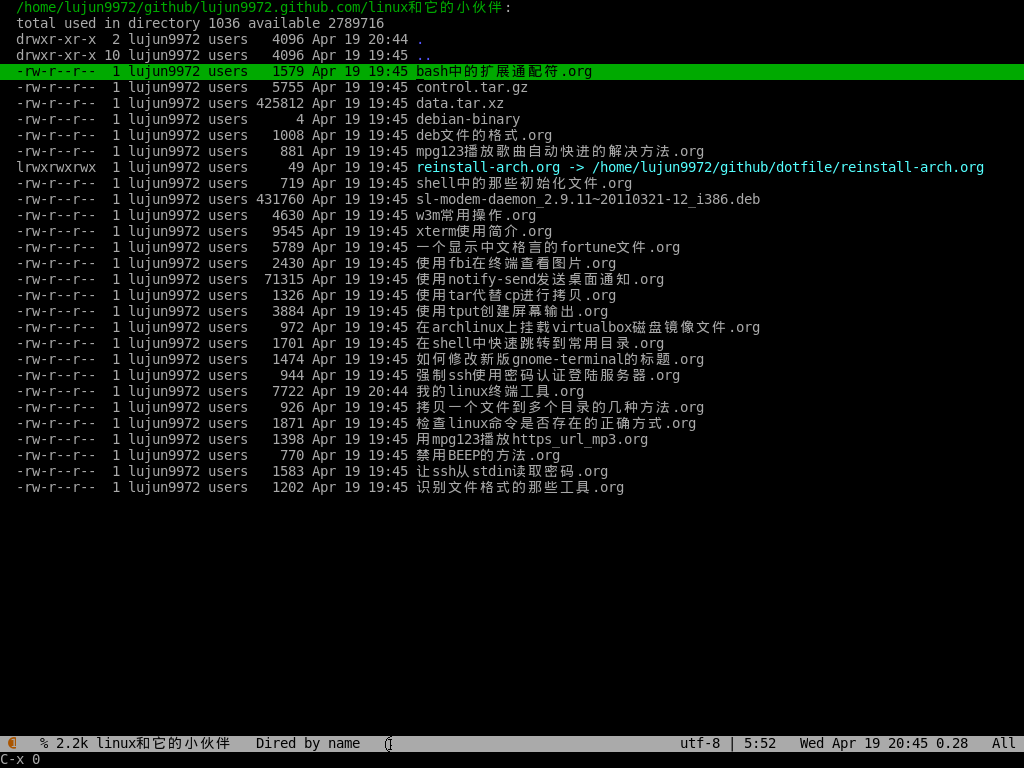Open xterm使用简介.org file

coord(483,231)
